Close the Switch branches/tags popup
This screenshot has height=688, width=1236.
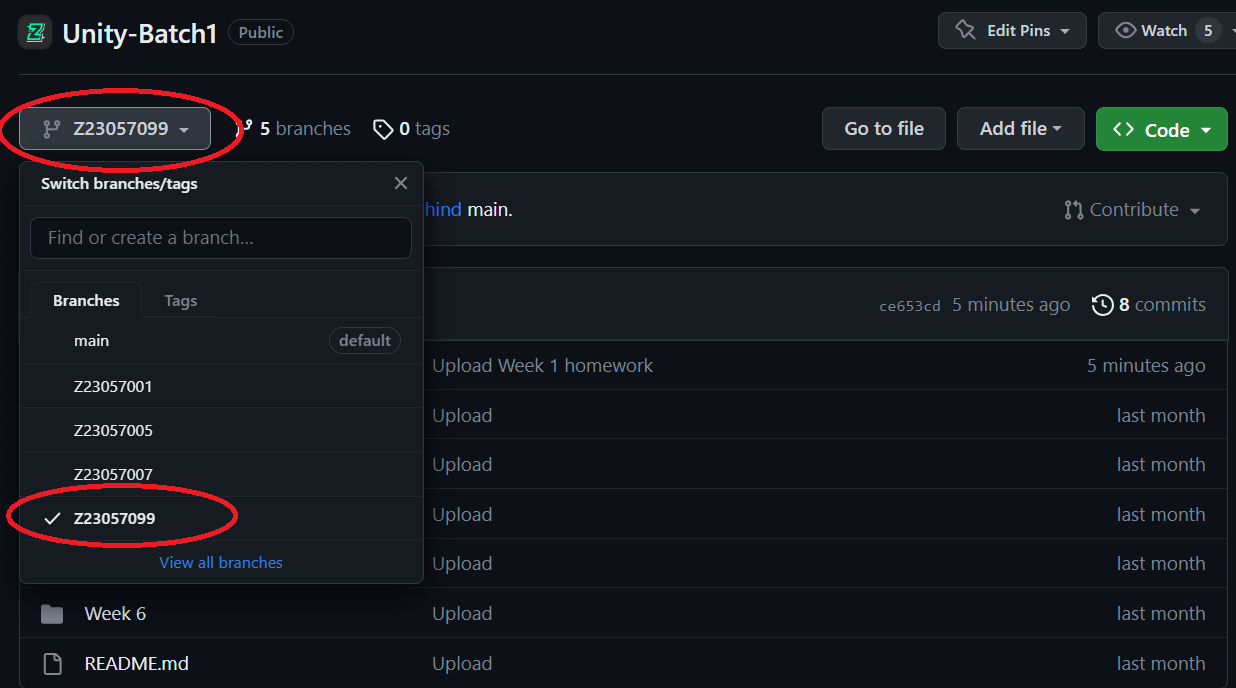click(401, 183)
